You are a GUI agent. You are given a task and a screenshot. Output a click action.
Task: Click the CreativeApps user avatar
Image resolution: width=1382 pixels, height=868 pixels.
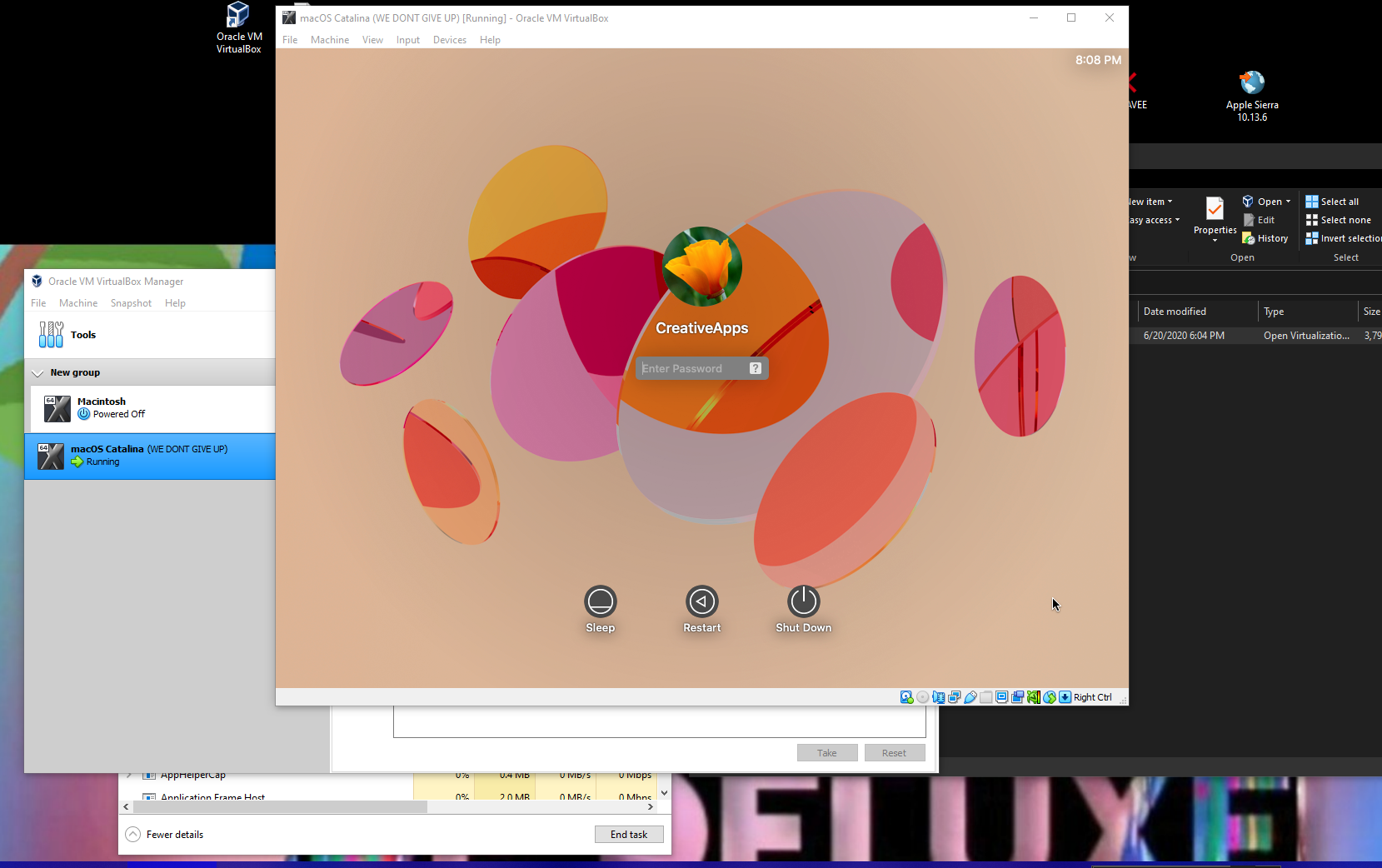coord(702,267)
